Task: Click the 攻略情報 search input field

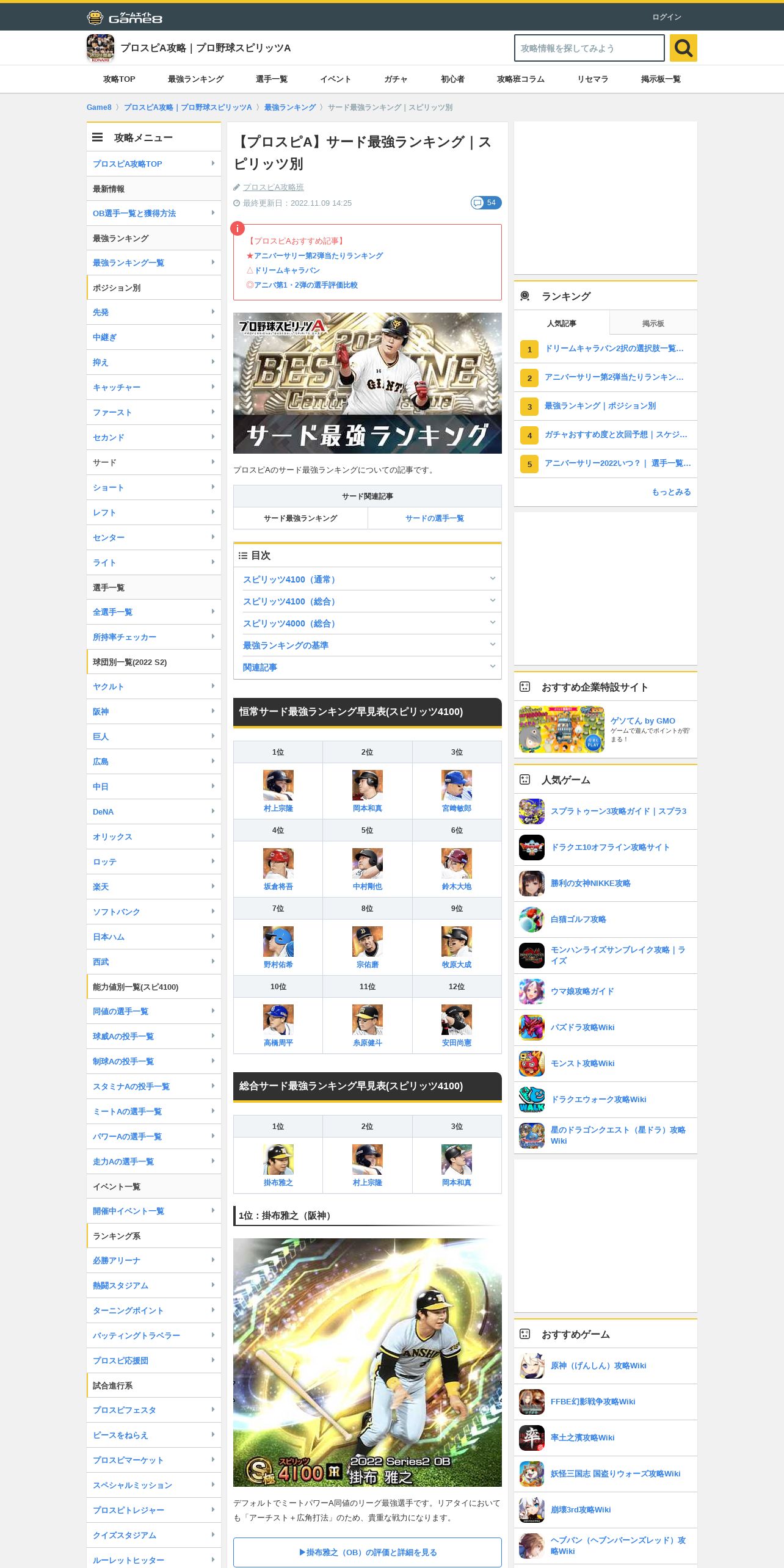Action: coord(589,48)
